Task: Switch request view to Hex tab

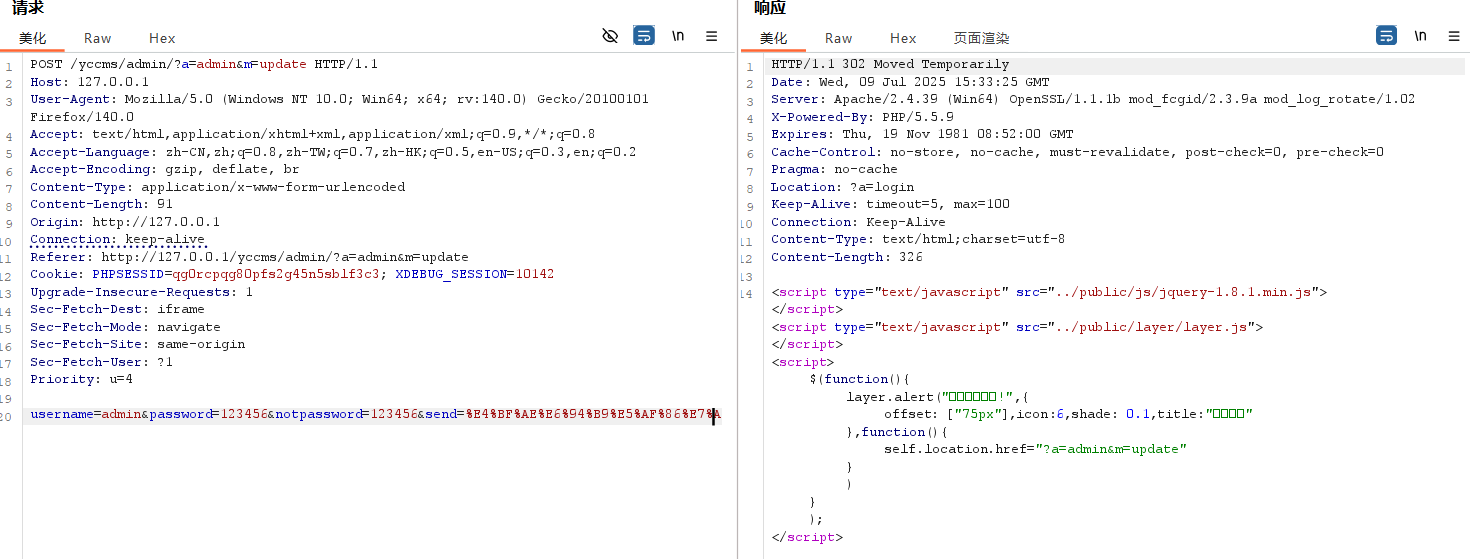Action: coord(162,38)
